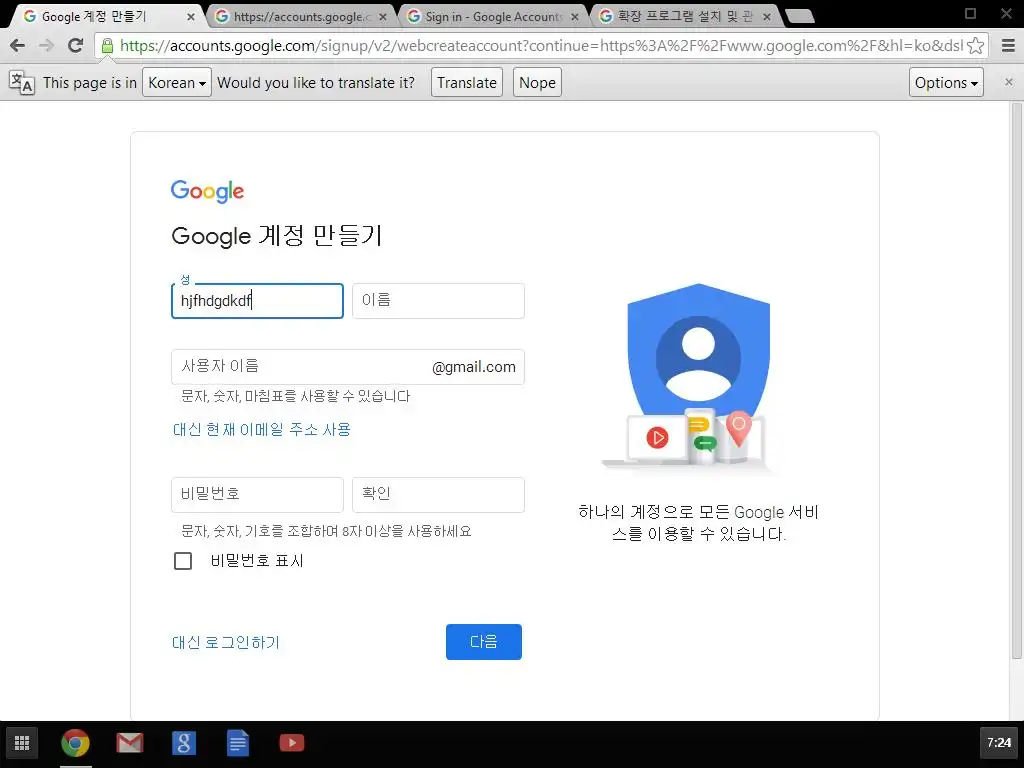Click the restore window button
The height and width of the screenshot is (768, 1024).
pos(970,14)
